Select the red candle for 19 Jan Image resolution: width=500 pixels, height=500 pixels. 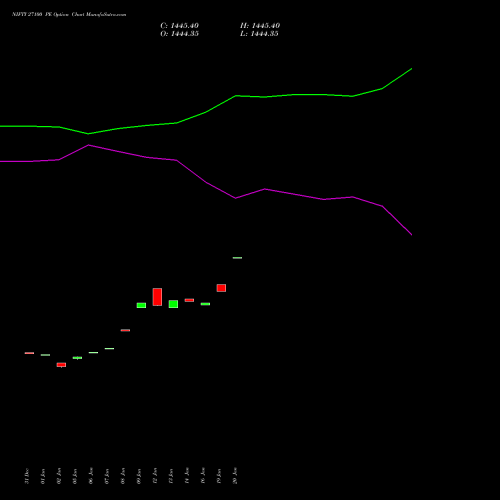tap(221, 288)
